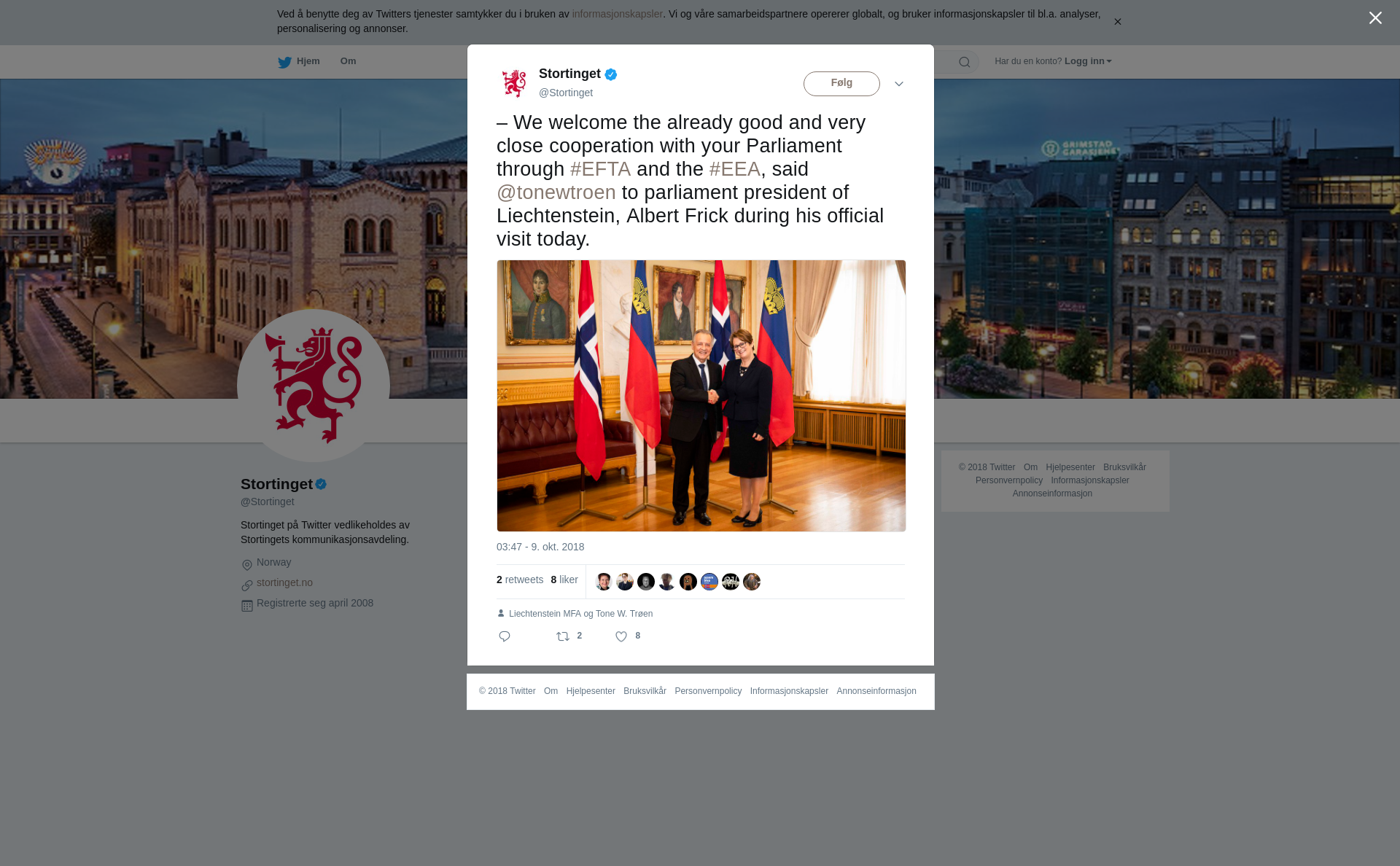Dismiss the cookie notice with small X
The height and width of the screenshot is (866, 1400).
pyautogui.click(x=1117, y=22)
